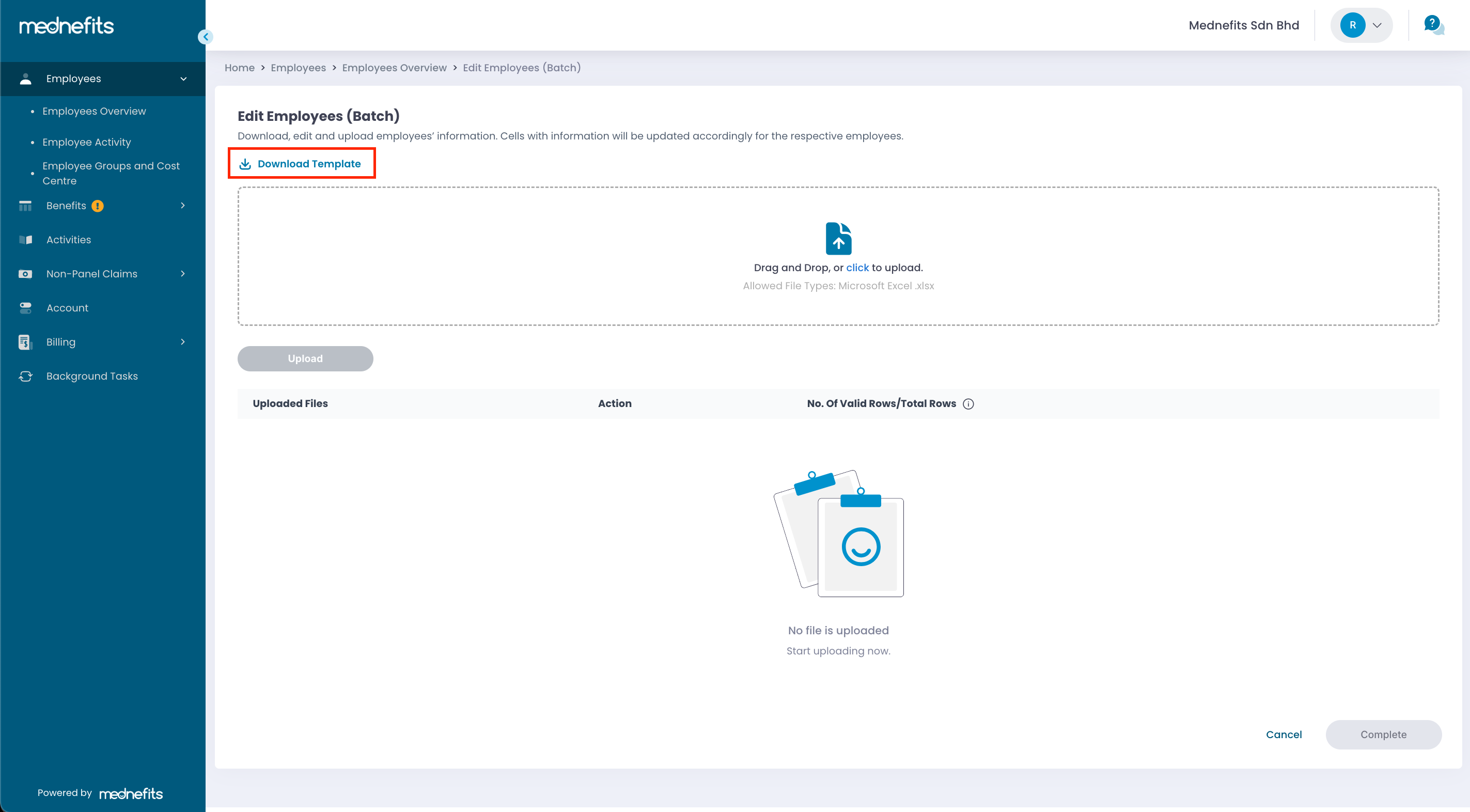Click the help chat icon
1470x812 pixels.
(x=1433, y=25)
